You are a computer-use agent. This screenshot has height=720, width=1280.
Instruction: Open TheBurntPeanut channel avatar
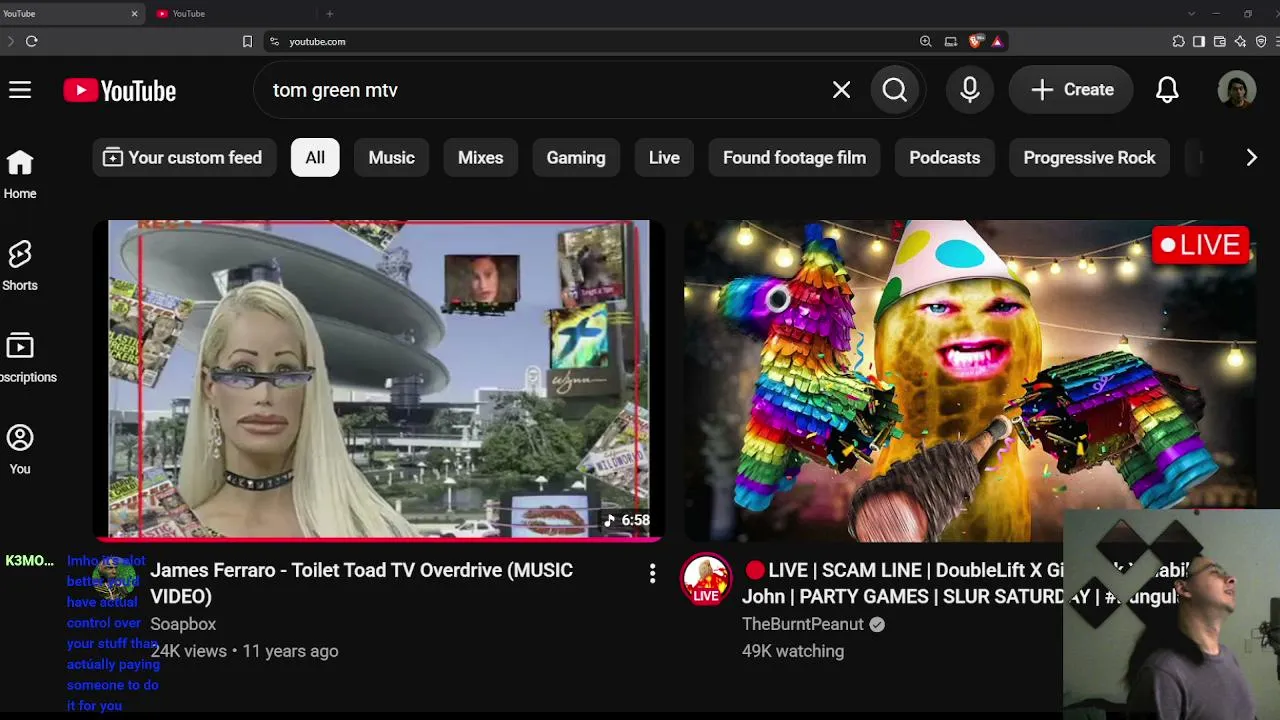[x=706, y=579]
